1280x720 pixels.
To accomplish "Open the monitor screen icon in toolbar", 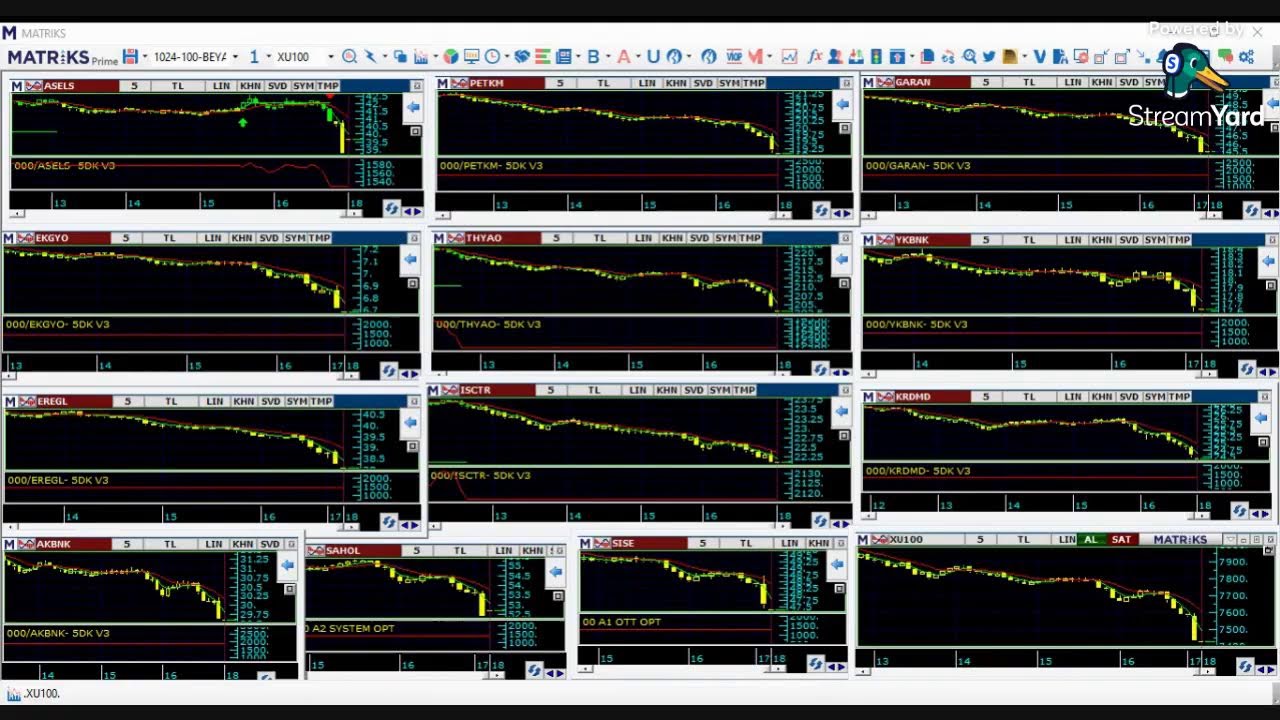I will tap(471, 57).
